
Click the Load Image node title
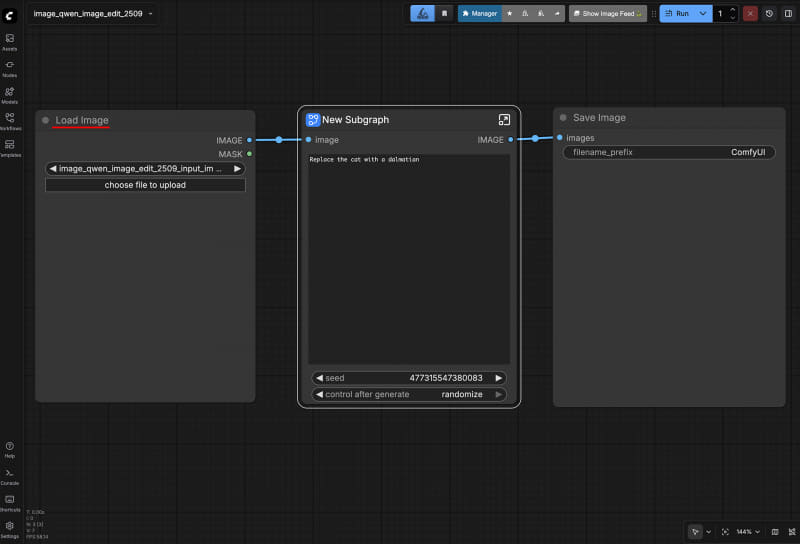coord(82,120)
